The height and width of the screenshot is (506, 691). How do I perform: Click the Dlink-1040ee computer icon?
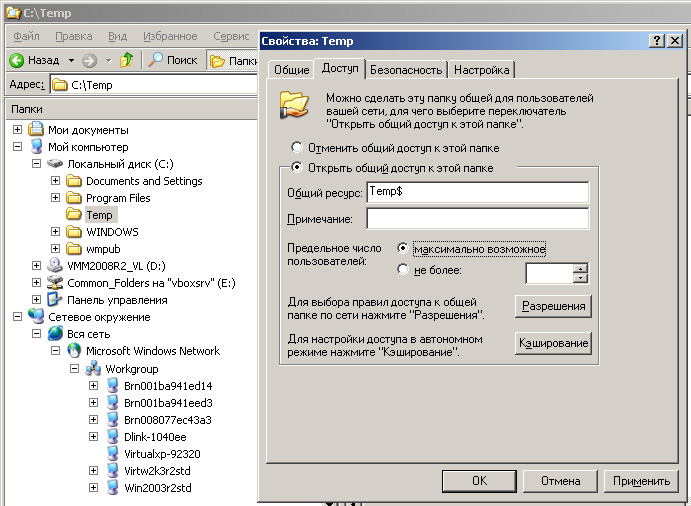tap(113, 437)
